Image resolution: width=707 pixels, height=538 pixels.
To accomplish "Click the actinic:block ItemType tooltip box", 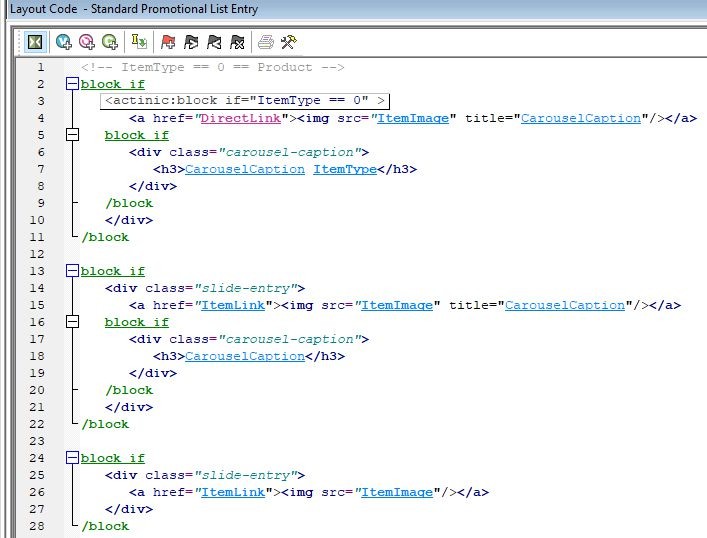I will pos(244,101).
